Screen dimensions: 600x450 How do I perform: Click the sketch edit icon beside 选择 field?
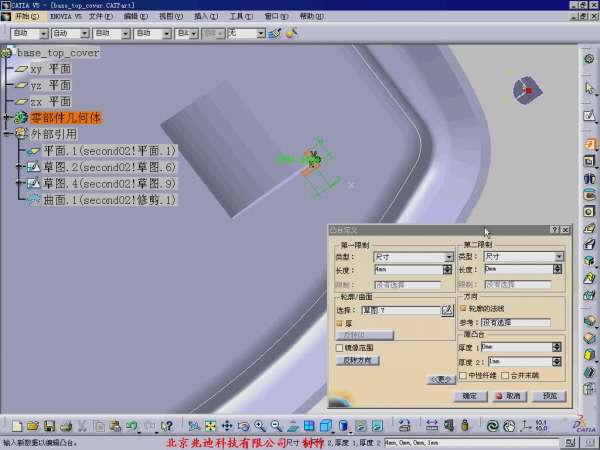[x=448, y=311]
